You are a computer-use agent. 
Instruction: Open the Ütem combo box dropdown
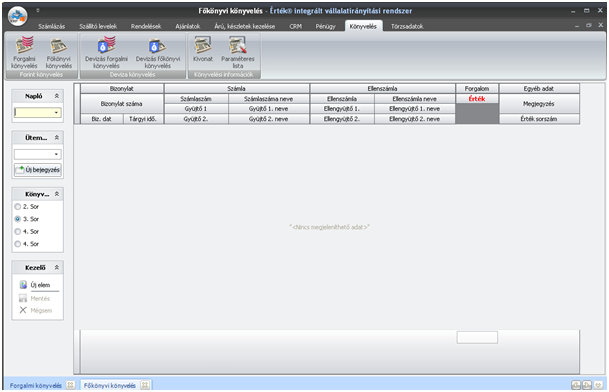coord(57,154)
